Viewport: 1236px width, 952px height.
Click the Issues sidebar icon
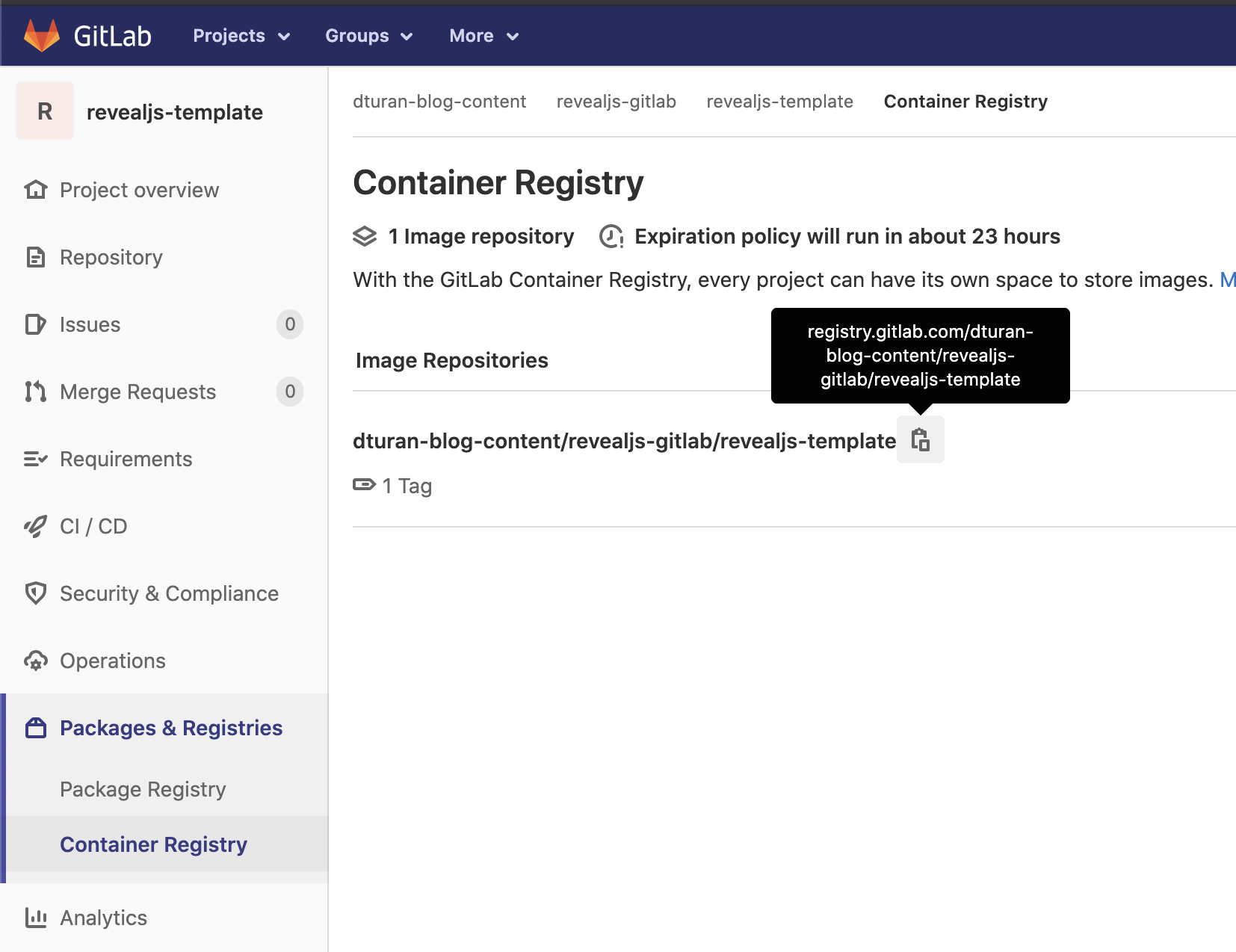[x=35, y=324]
